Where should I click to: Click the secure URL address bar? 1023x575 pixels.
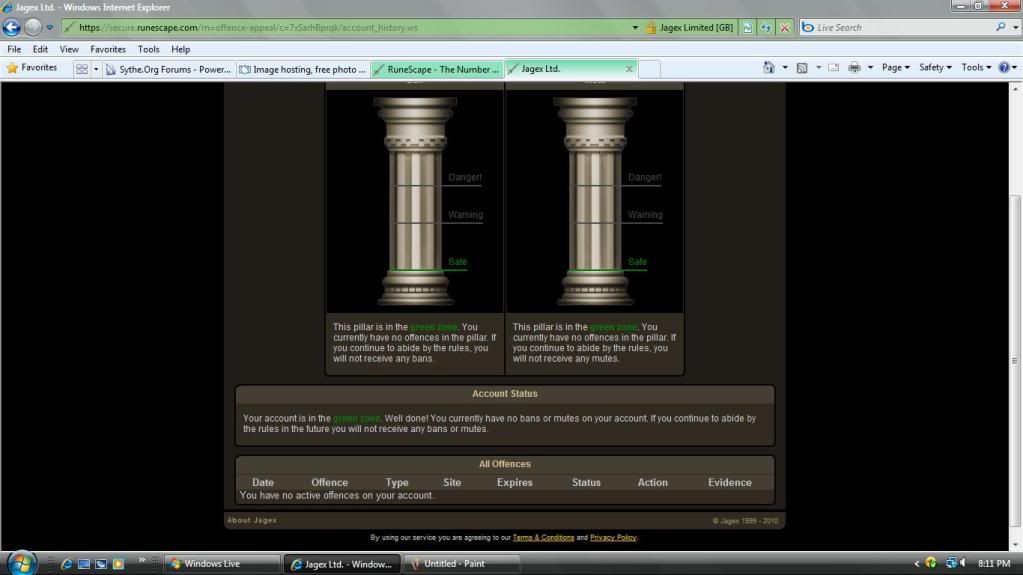tap(346, 27)
